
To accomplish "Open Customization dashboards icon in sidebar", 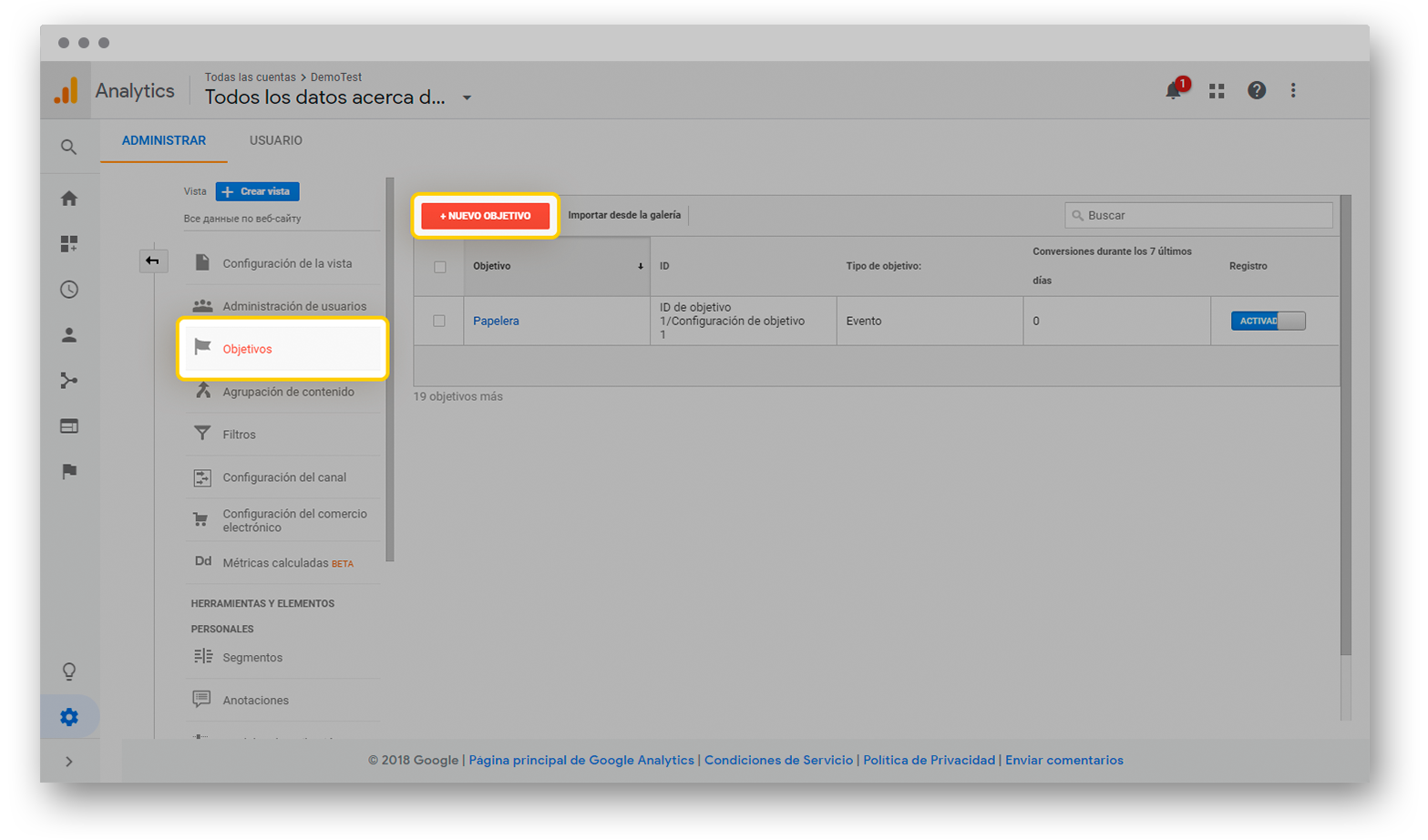I will (69, 244).
